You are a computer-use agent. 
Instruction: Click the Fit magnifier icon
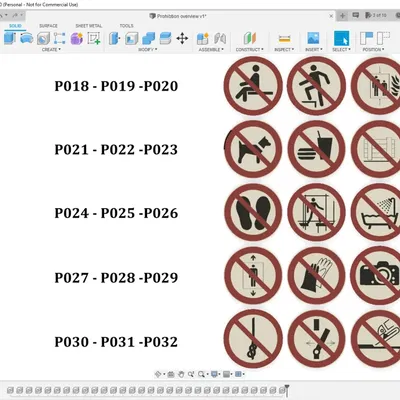[x=201, y=374]
